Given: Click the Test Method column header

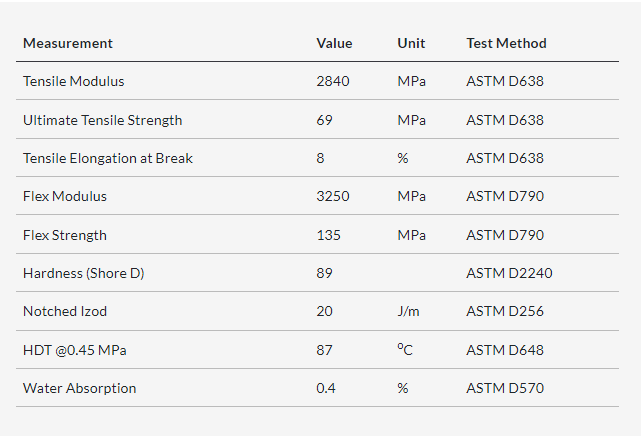Looking at the screenshot, I should coord(507,43).
